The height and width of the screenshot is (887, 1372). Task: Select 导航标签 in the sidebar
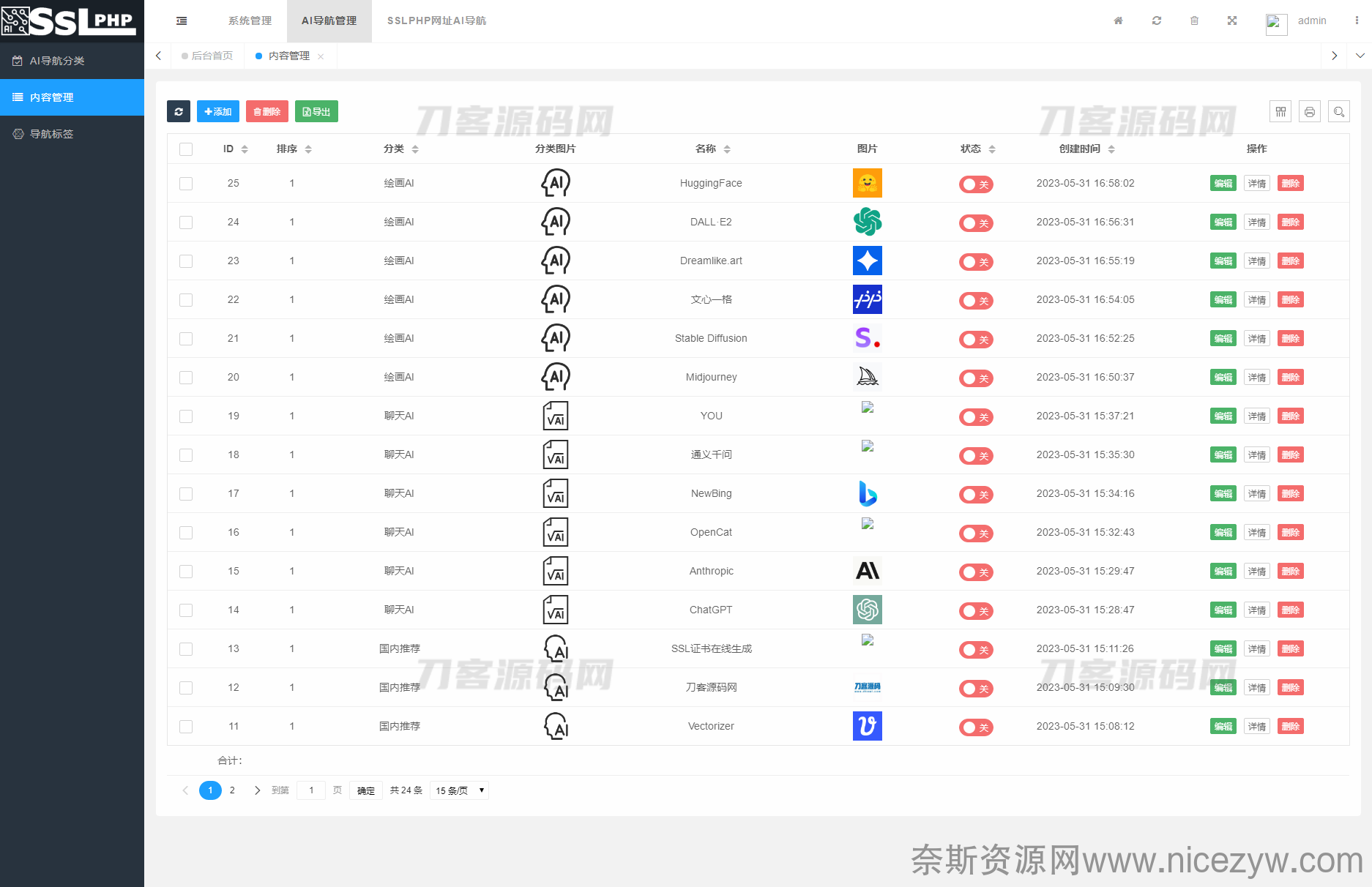[x=72, y=134]
